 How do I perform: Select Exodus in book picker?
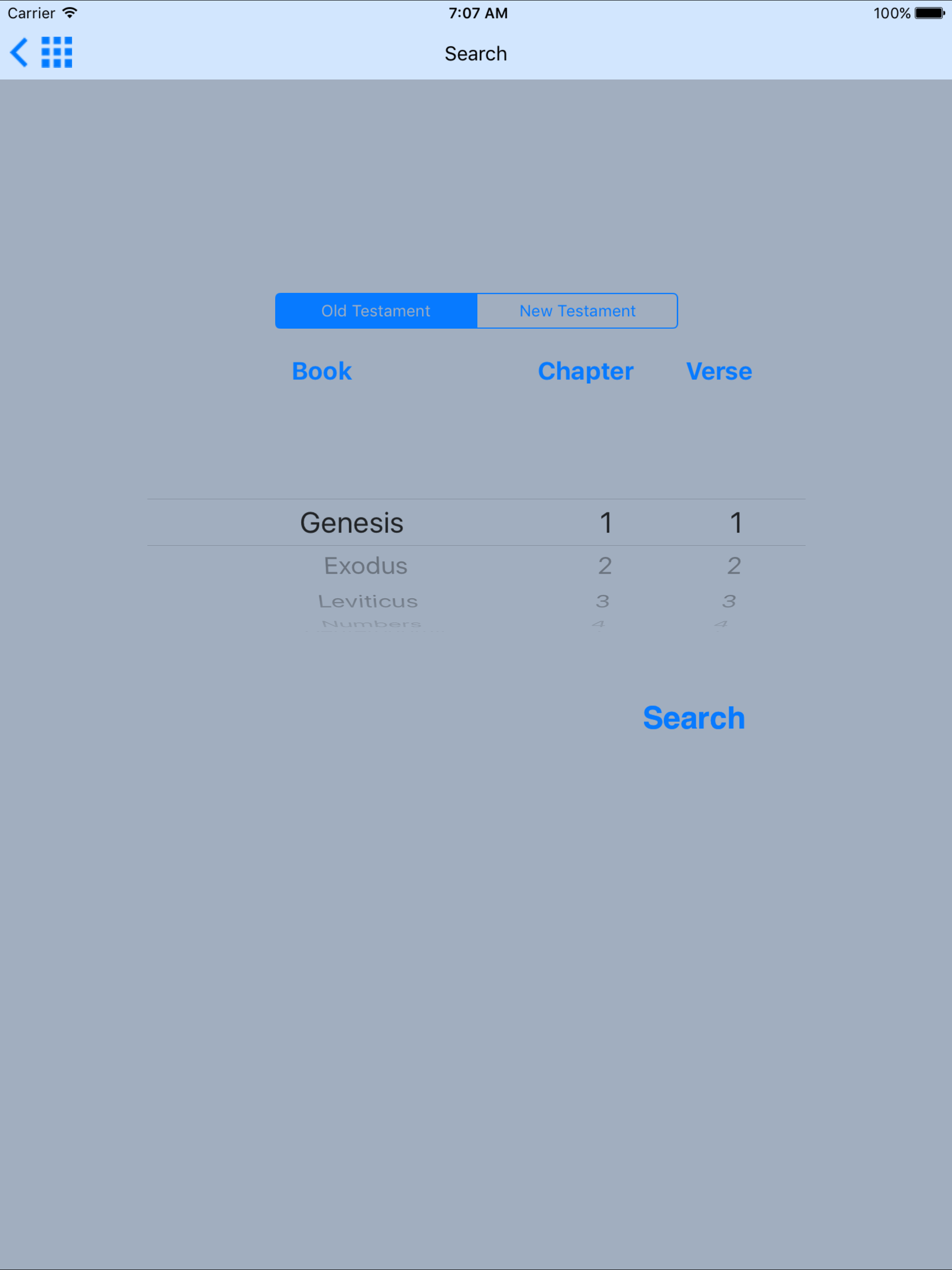tap(366, 566)
